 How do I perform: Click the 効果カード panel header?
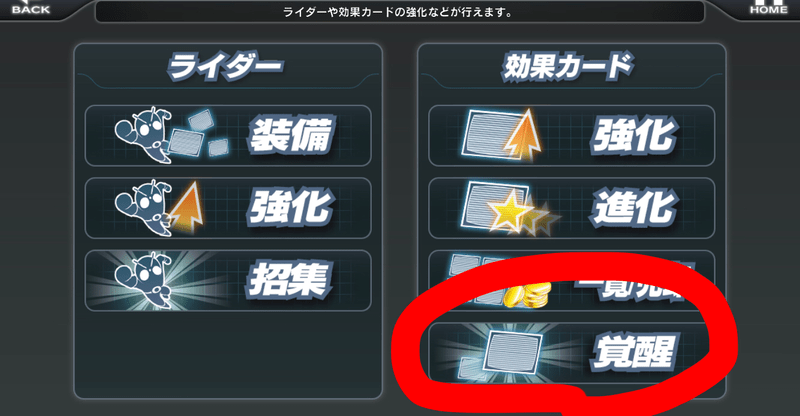pyautogui.click(x=569, y=67)
